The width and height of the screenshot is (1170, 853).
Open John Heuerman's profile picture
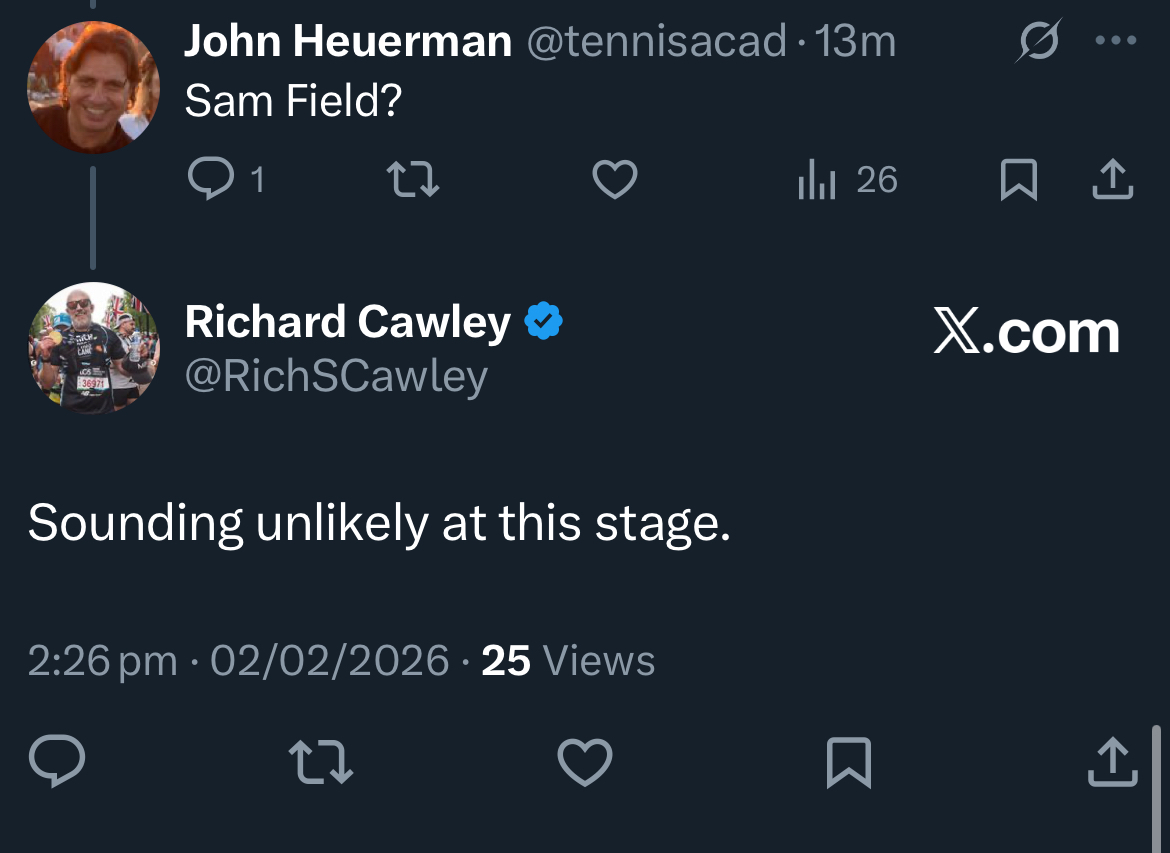pos(93,86)
